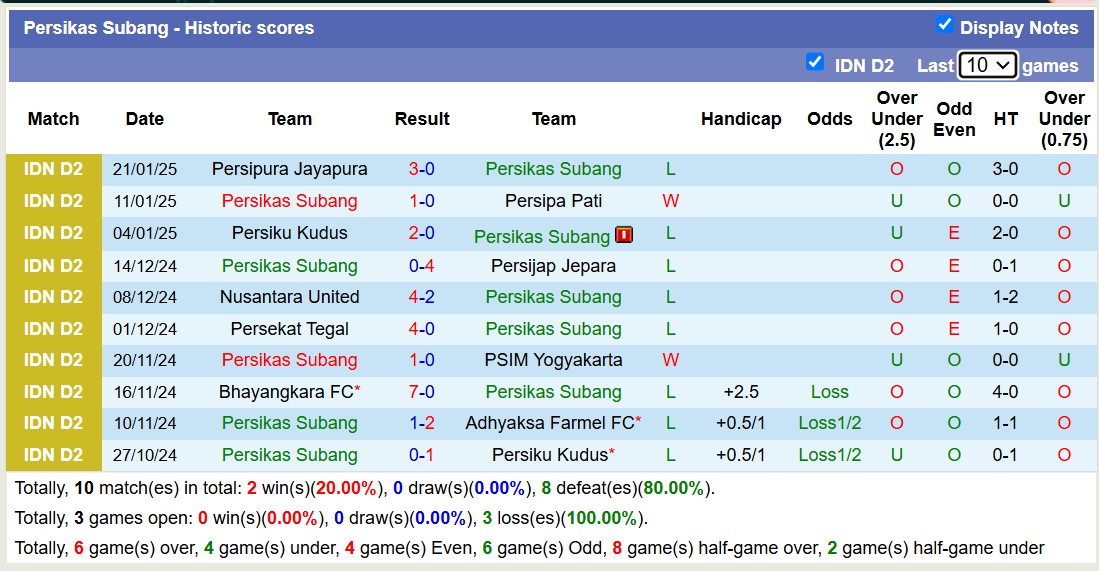Click the asterisk beside Adhyaksa Farmel FC
Image resolution: width=1099 pixels, height=571 pixels.
click(639, 421)
